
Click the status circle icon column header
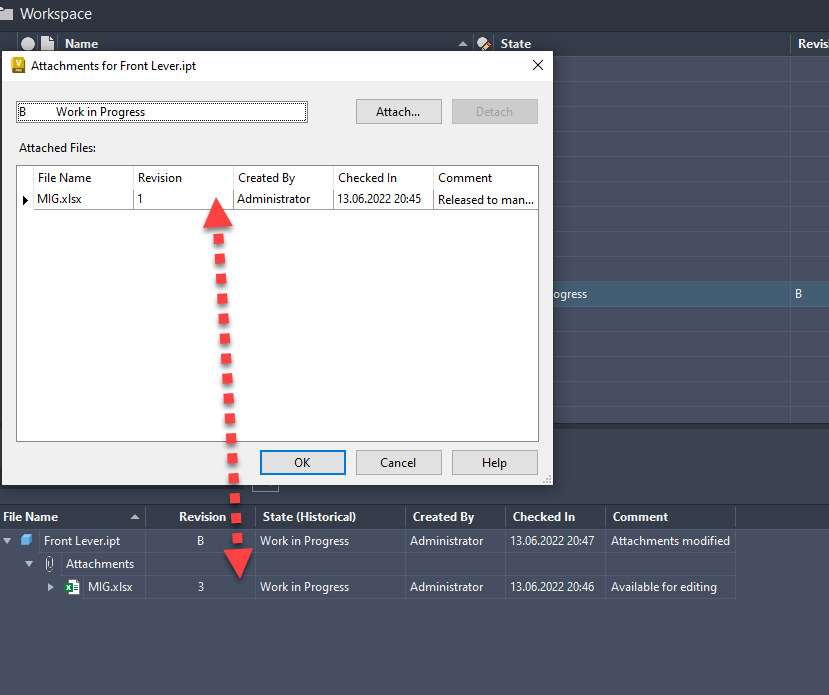coord(28,43)
